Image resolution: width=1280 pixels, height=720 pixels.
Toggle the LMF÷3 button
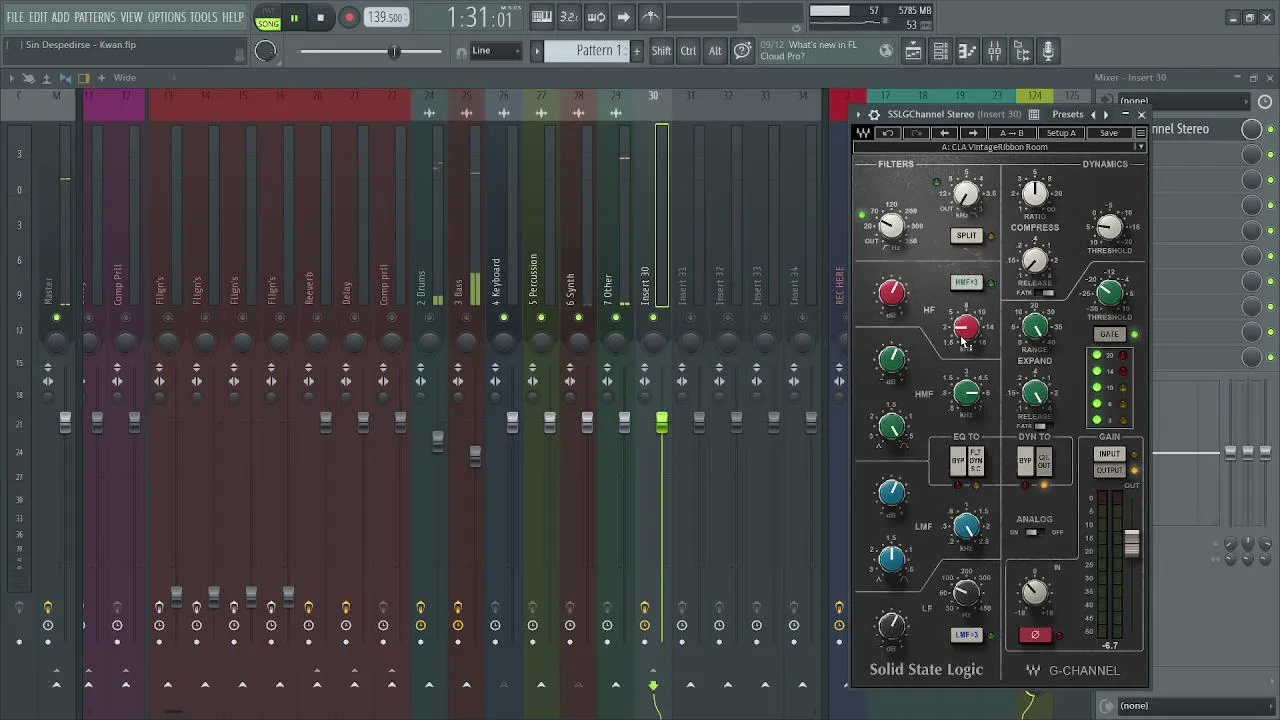[x=966, y=635]
